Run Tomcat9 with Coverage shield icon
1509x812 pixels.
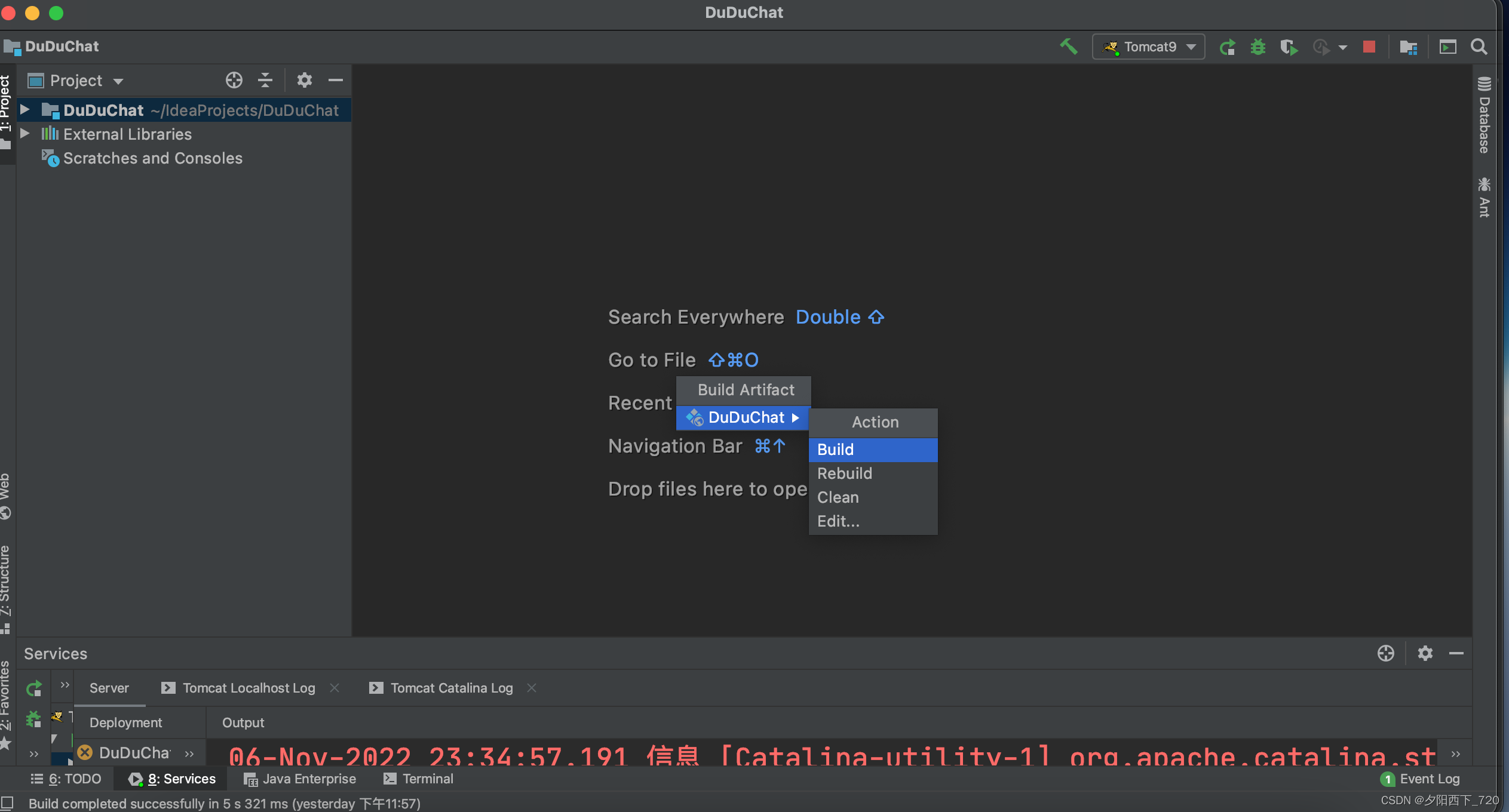coord(1289,47)
